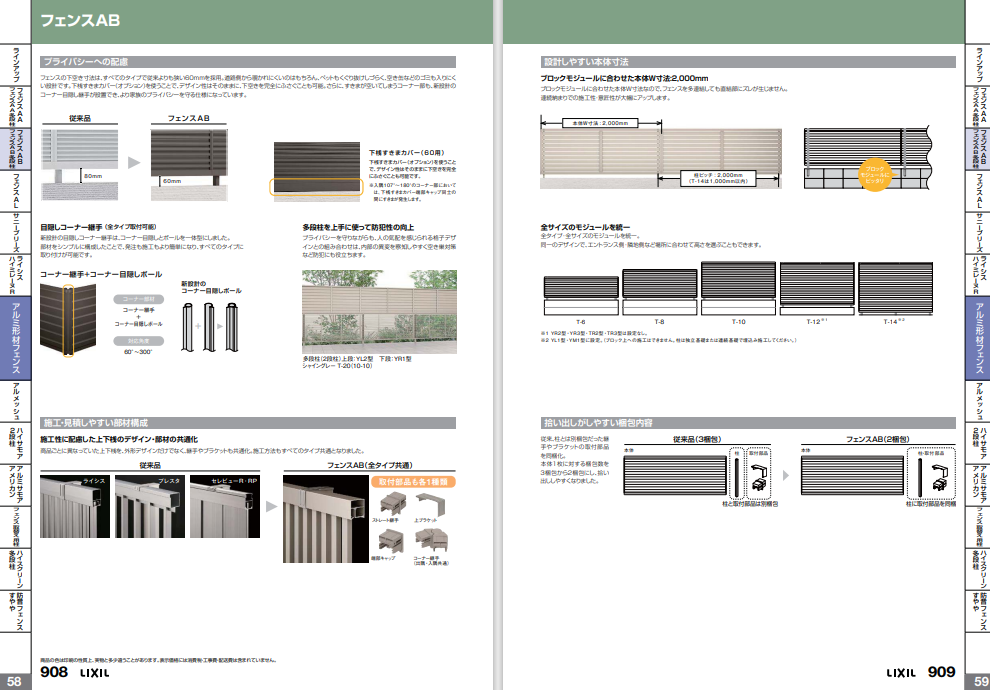Click the bracket parts icon in フェンスAB(2梱包) diagram
The width and height of the screenshot is (990, 690).
coord(939,477)
